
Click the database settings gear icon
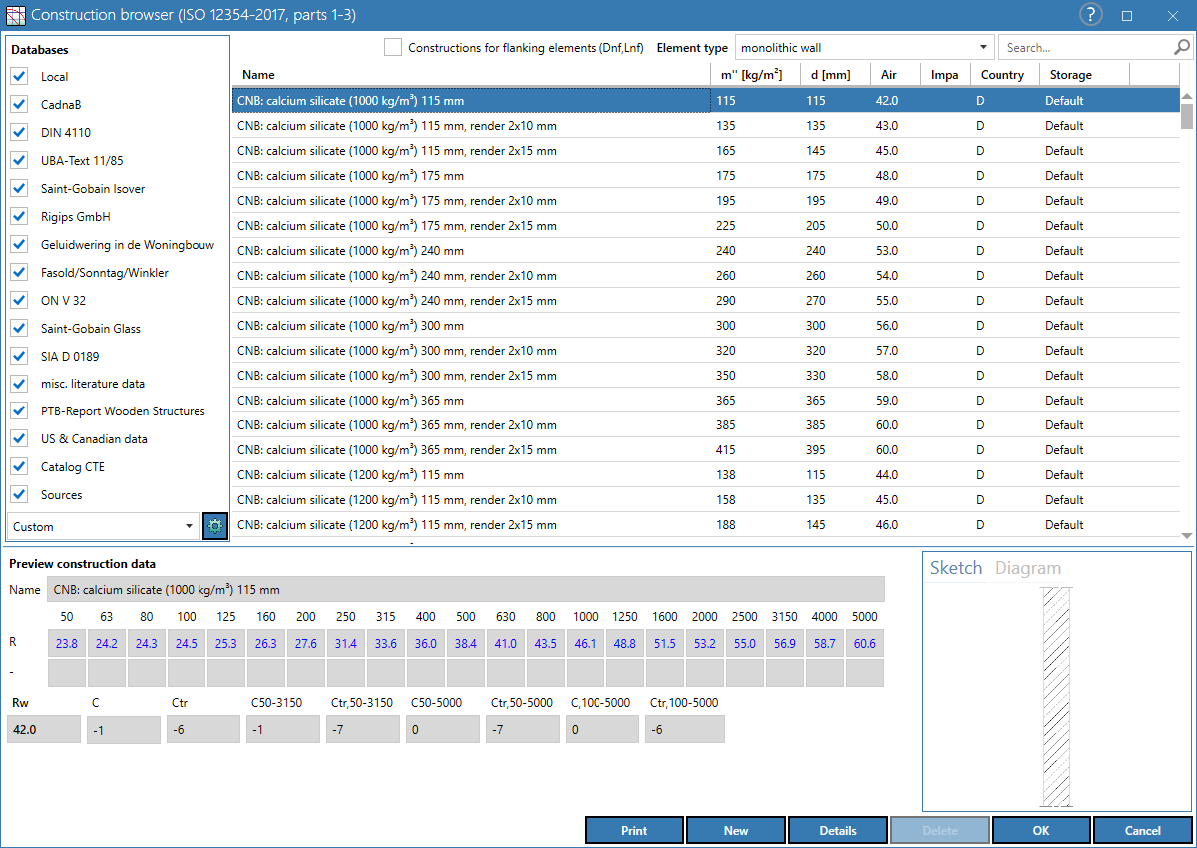[215, 526]
